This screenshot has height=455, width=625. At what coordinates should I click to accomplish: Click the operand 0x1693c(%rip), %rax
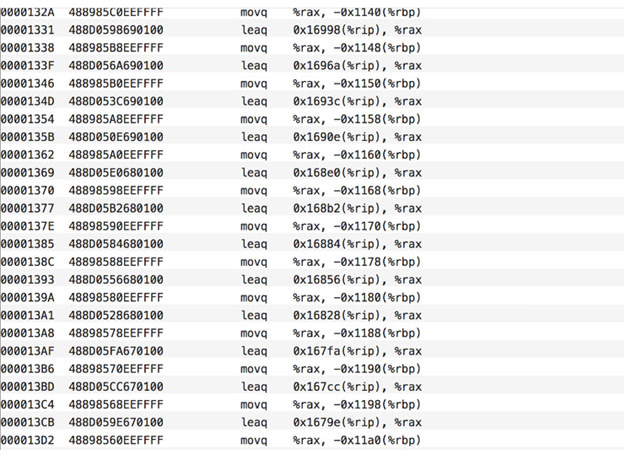pos(357,101)
